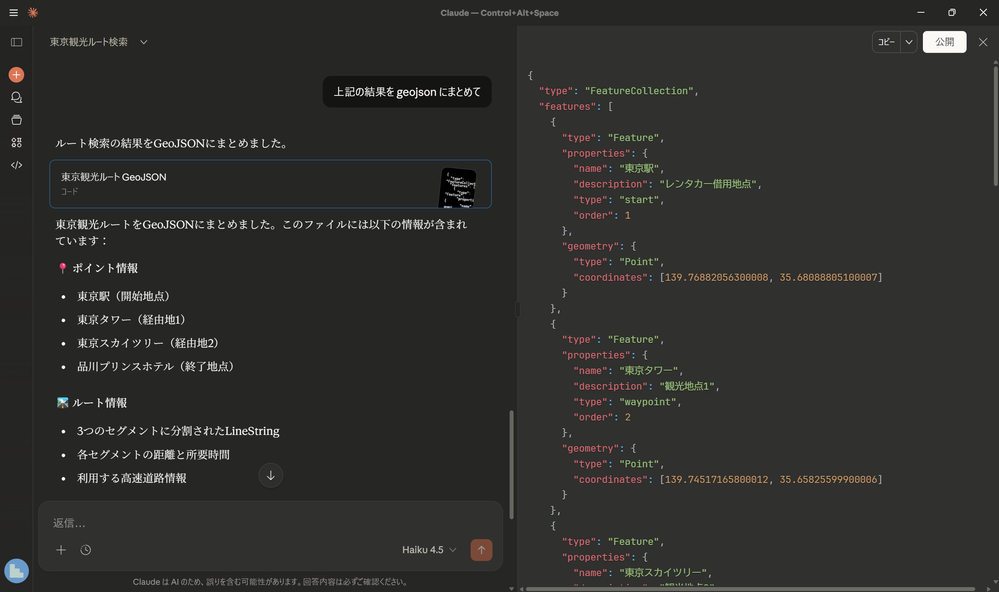Open the 東京観光ルート GeoJSON artifact card
The height and width of the screenshot is (592, 999).
(270, 184)
